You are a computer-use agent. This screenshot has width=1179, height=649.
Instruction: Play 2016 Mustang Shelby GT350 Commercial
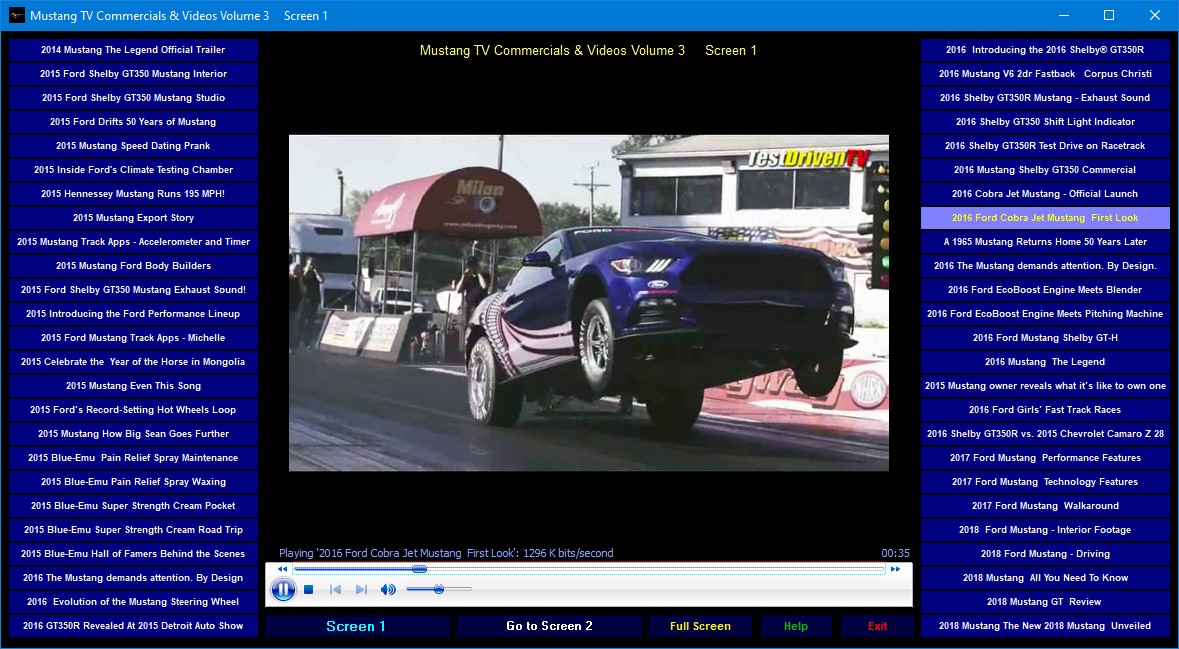1045,170
